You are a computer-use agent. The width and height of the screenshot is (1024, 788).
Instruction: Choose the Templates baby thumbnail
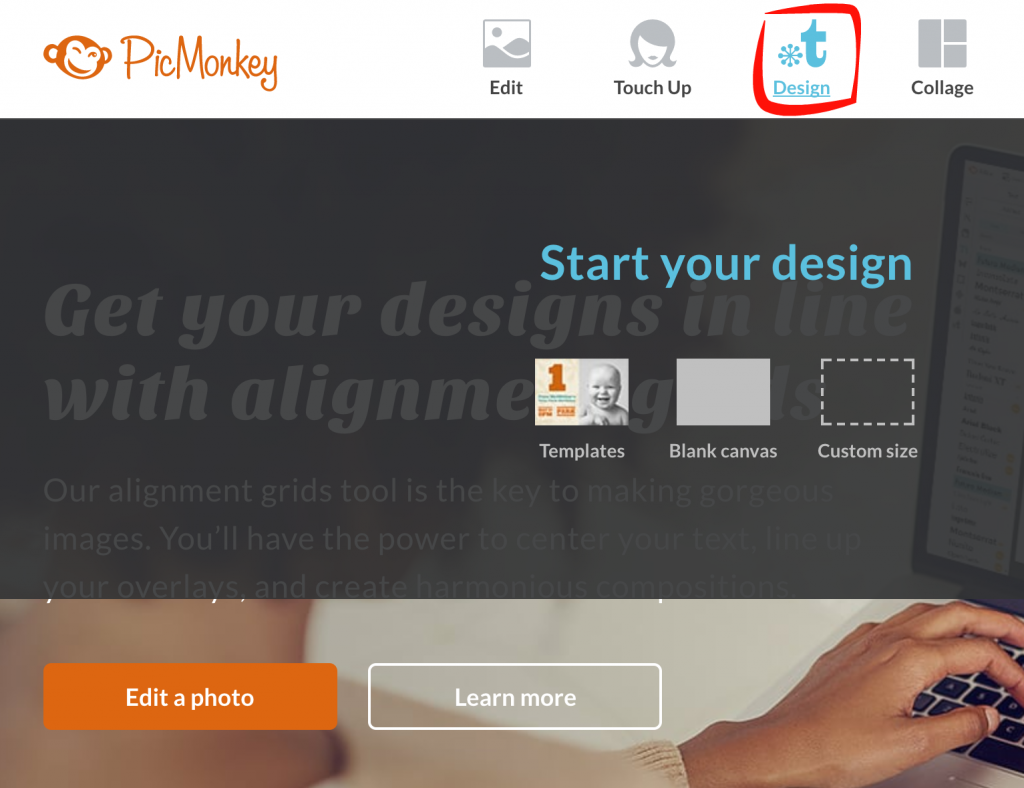(582, 392)
